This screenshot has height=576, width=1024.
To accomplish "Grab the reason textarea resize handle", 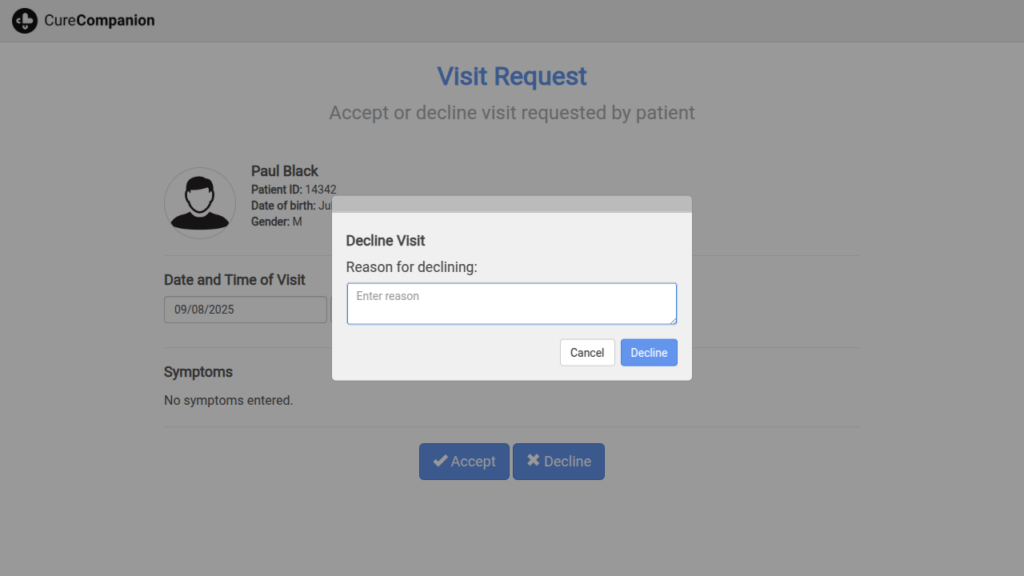I will pos(672,320).
